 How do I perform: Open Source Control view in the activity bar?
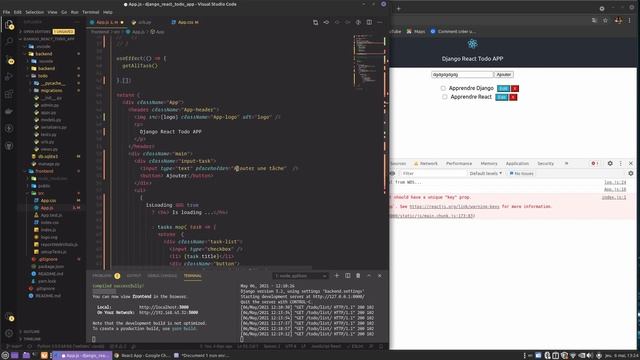coord(10,61)
